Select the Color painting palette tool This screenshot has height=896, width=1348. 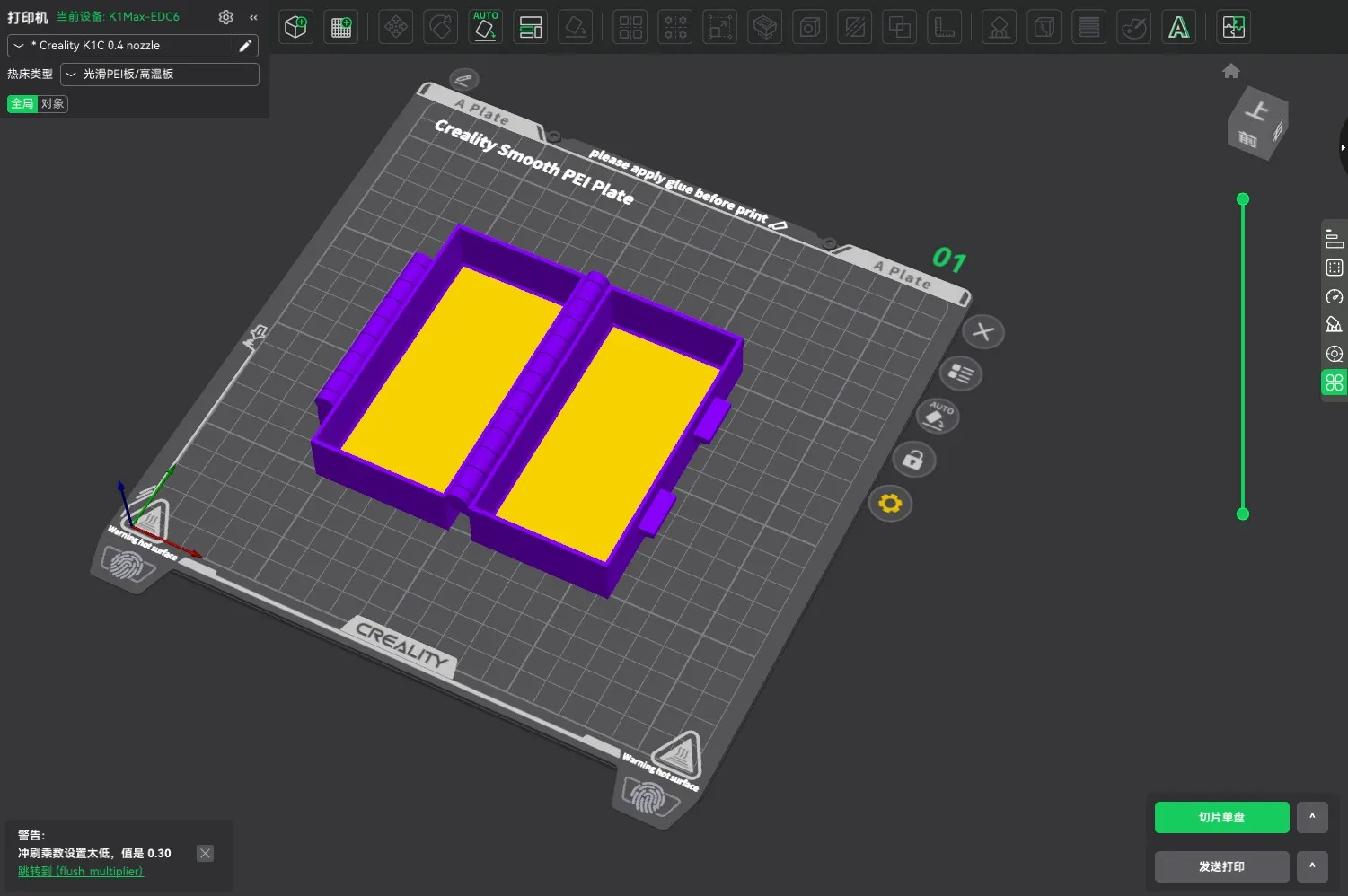tap(1134, 27)
